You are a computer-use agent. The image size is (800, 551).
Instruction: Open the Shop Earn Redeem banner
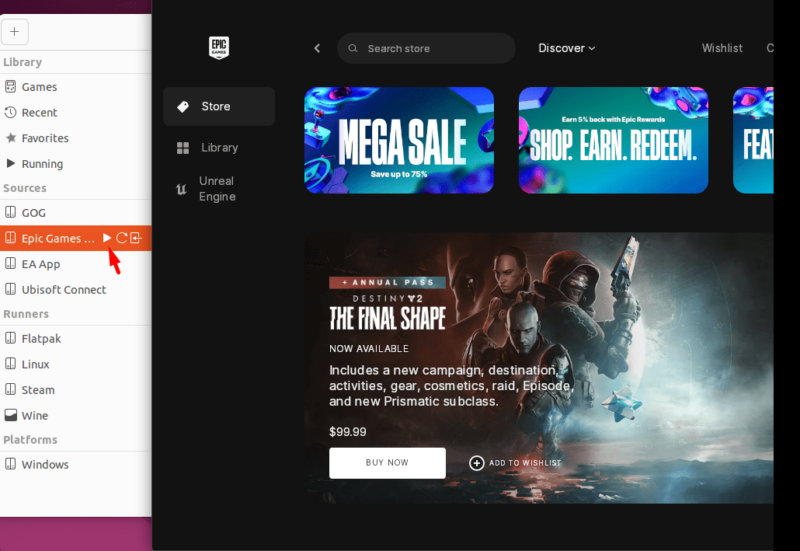click(613, 140)
